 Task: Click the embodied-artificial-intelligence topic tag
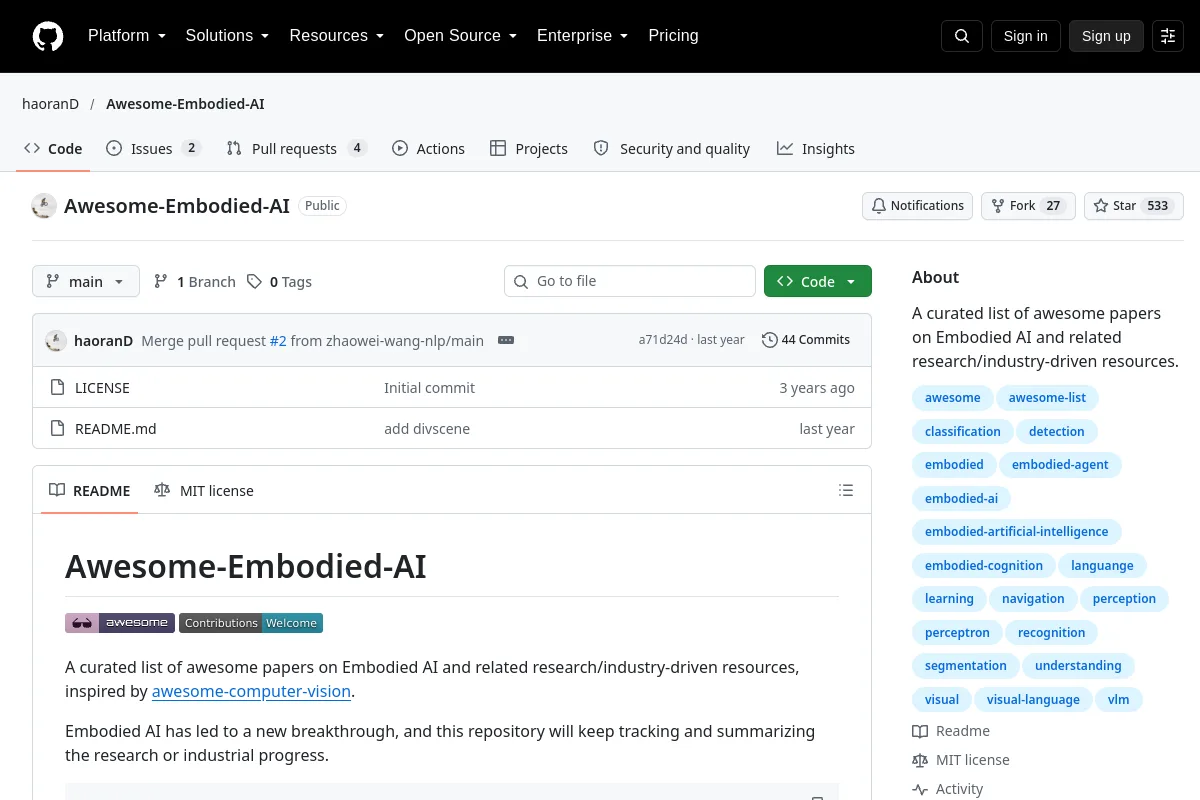[x=1017, y=532]
